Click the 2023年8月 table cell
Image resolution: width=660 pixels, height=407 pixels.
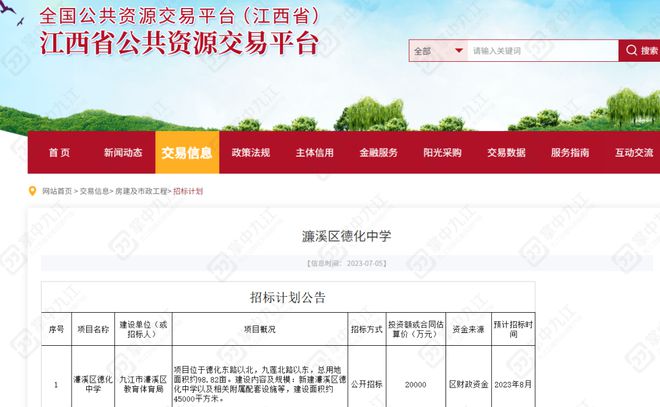pyautogui.click(x=513, y=384)
